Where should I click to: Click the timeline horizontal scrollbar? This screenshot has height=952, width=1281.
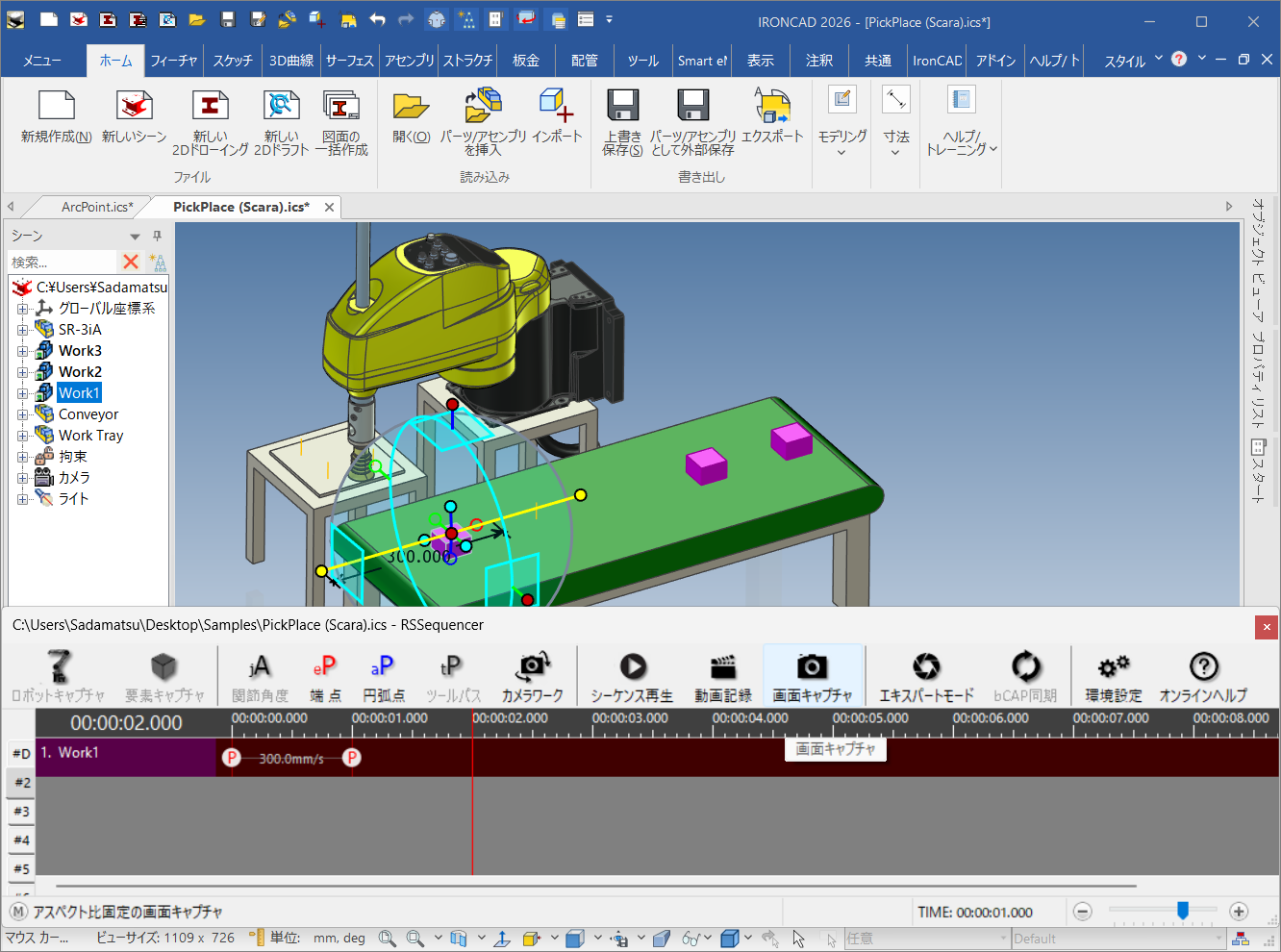(x=596, y=886)
